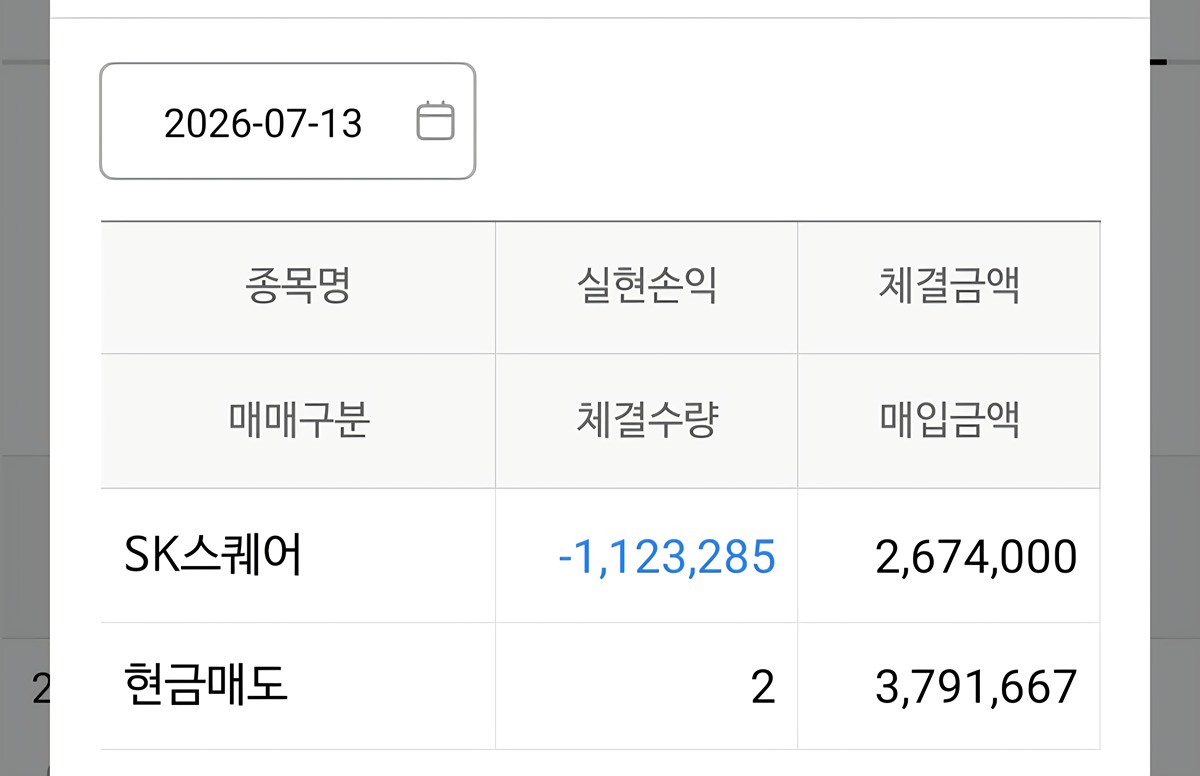Select the 체결수량 column header
Viewport: 1200px width, 776px height.
(647, 421)
